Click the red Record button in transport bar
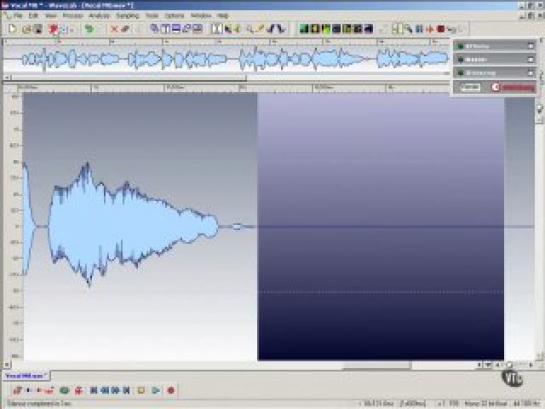 coord(171,390)
